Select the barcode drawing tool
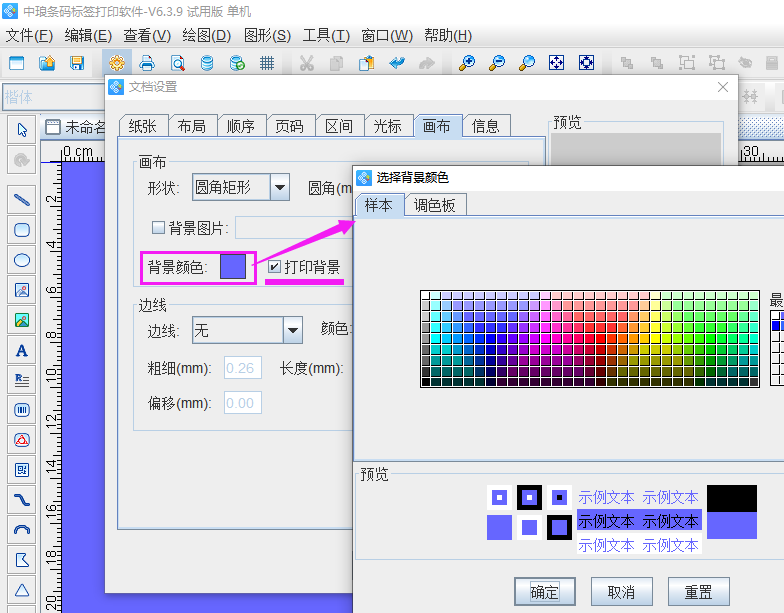The width and height of the screenshot is (784, 613). tap(22, 410)
